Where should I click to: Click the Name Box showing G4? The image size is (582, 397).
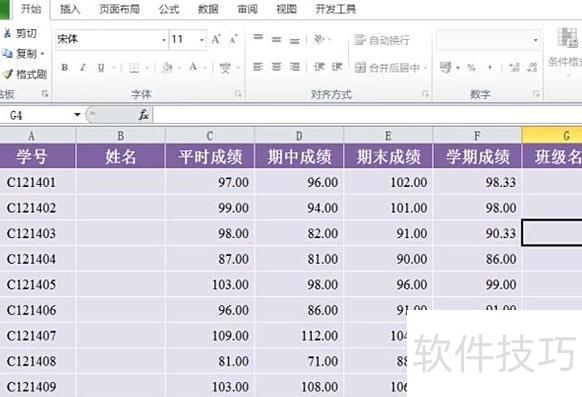(x=36, y=115)
